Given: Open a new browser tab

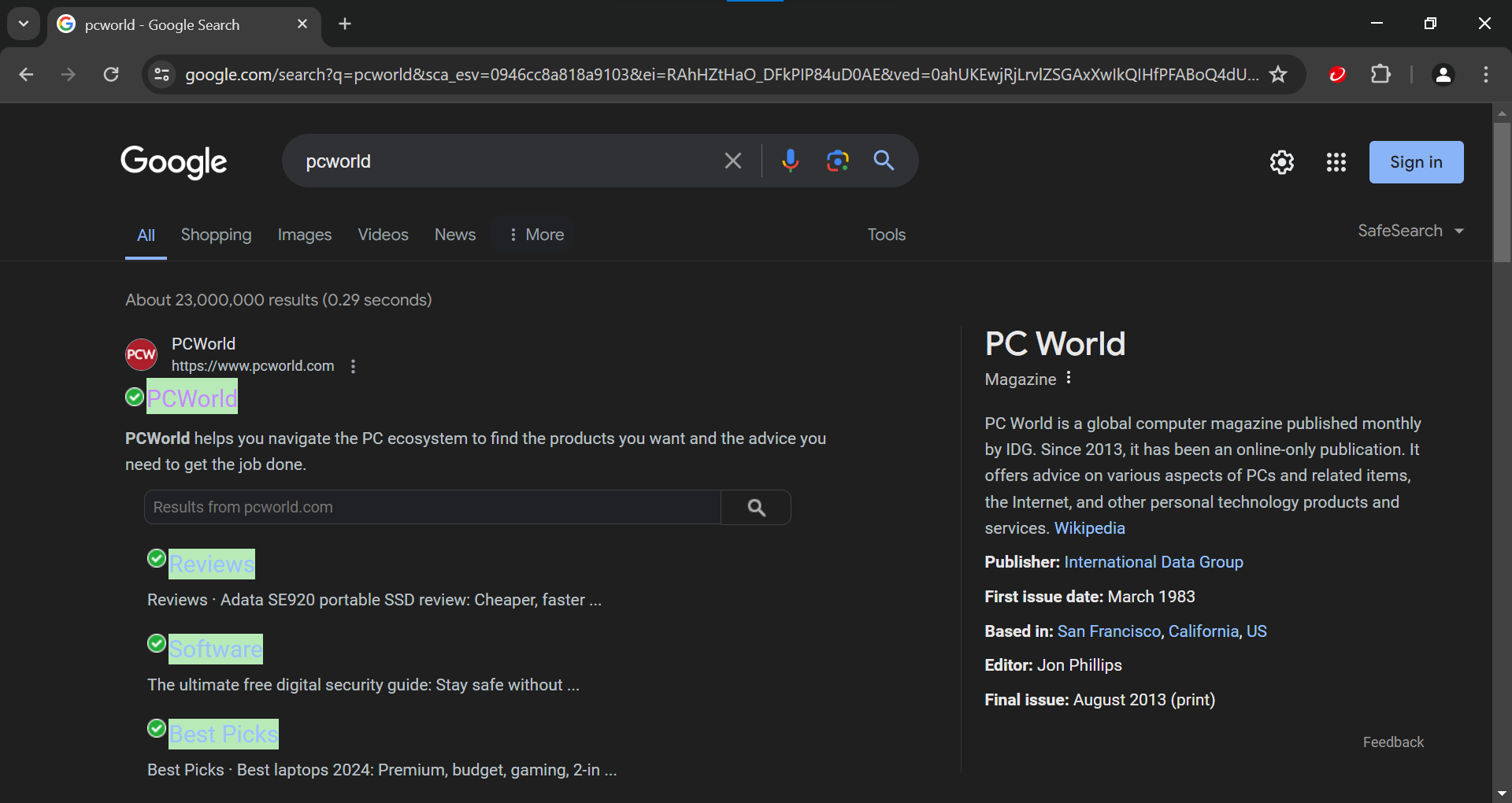Looking at the screenshot, I should pyautogui.click(x=345, y=24).
